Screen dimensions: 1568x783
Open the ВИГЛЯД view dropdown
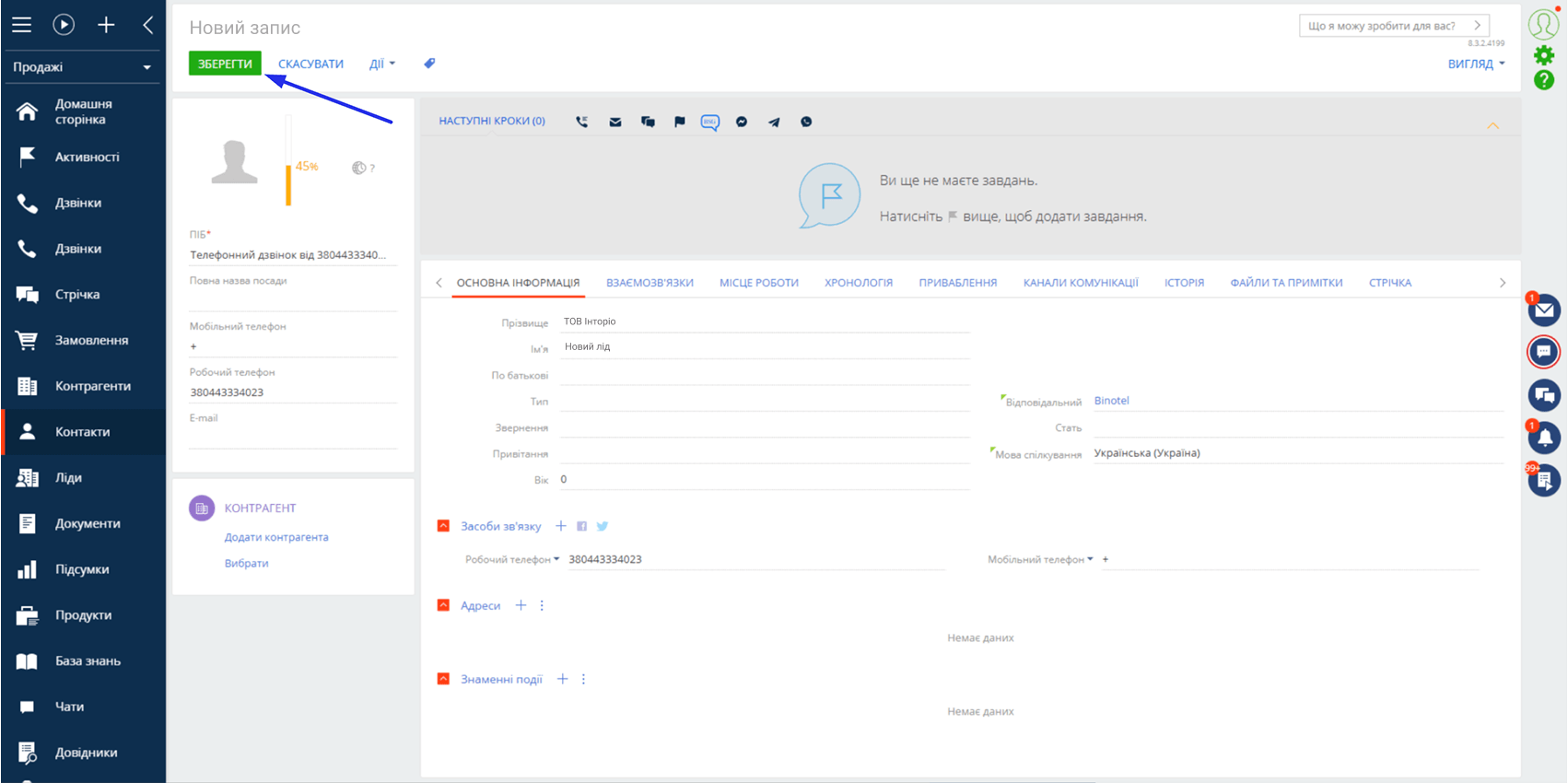1477,64
